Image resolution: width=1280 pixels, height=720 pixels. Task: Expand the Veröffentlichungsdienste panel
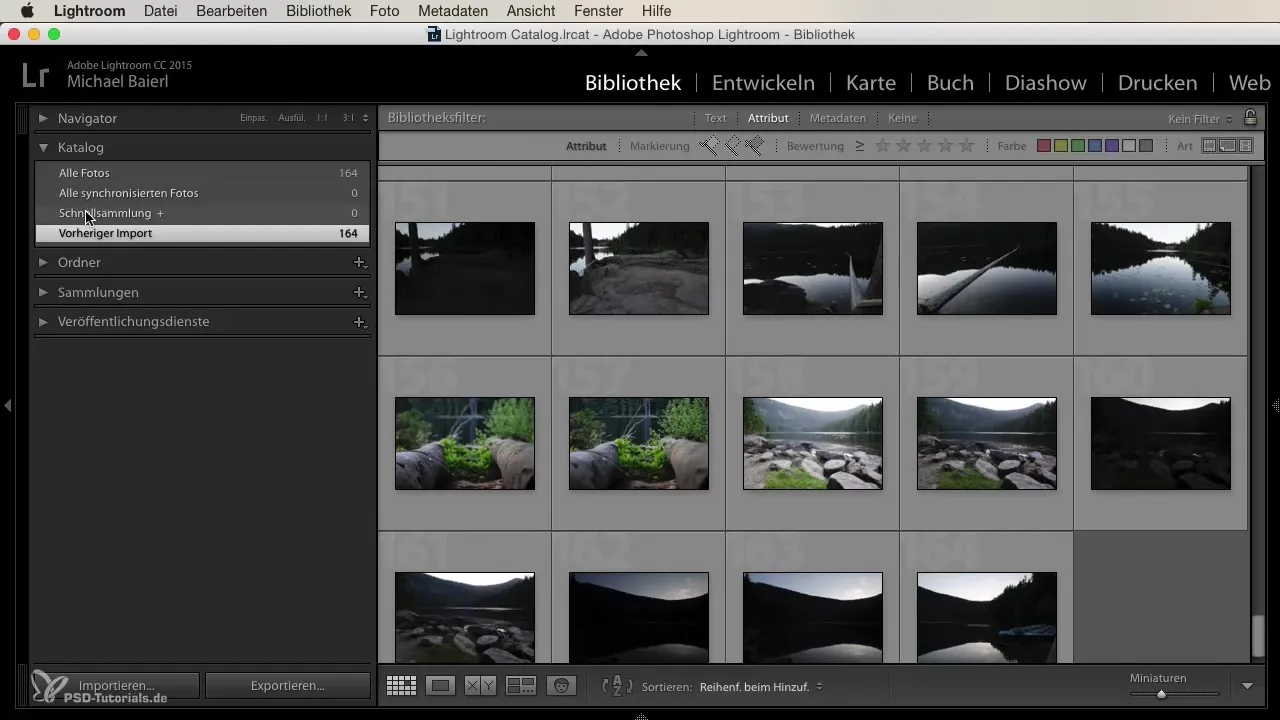[x=43, y=322]
